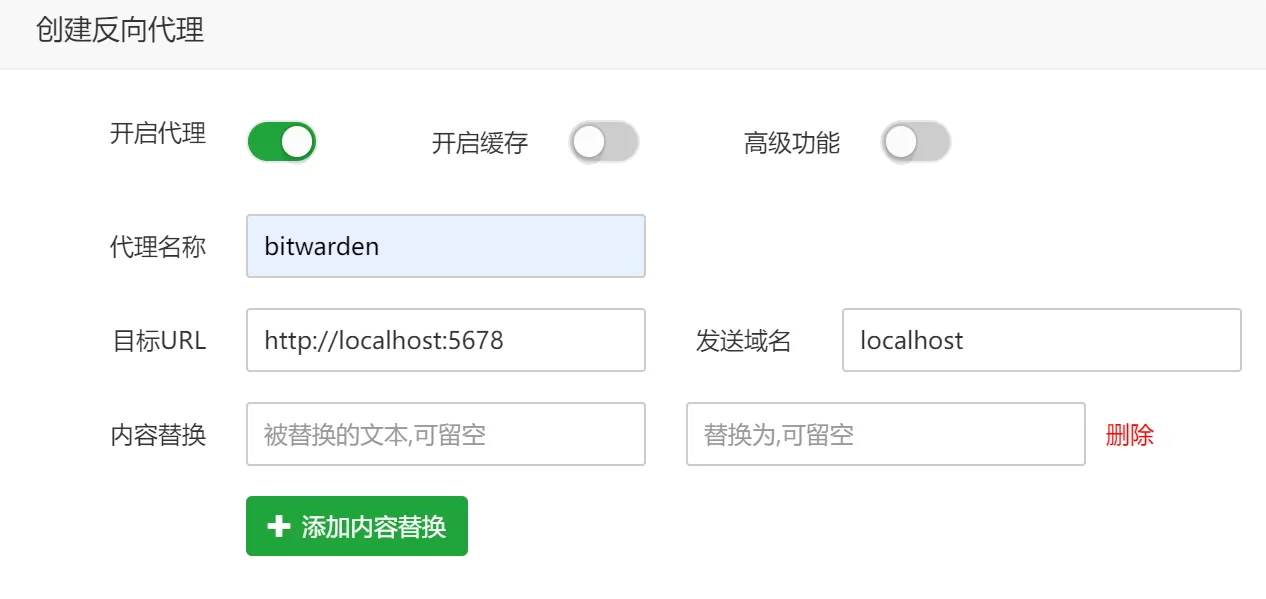This screenshot has width=1266, height=599.
Task: Click the 目标URL input with http://localhost:5678
Action: click(x=445, y=340)
